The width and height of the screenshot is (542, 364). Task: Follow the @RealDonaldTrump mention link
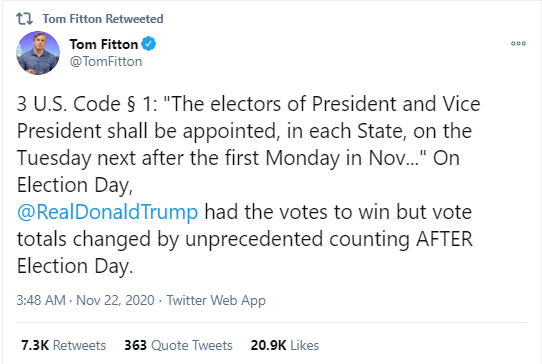tap(108, 212)
